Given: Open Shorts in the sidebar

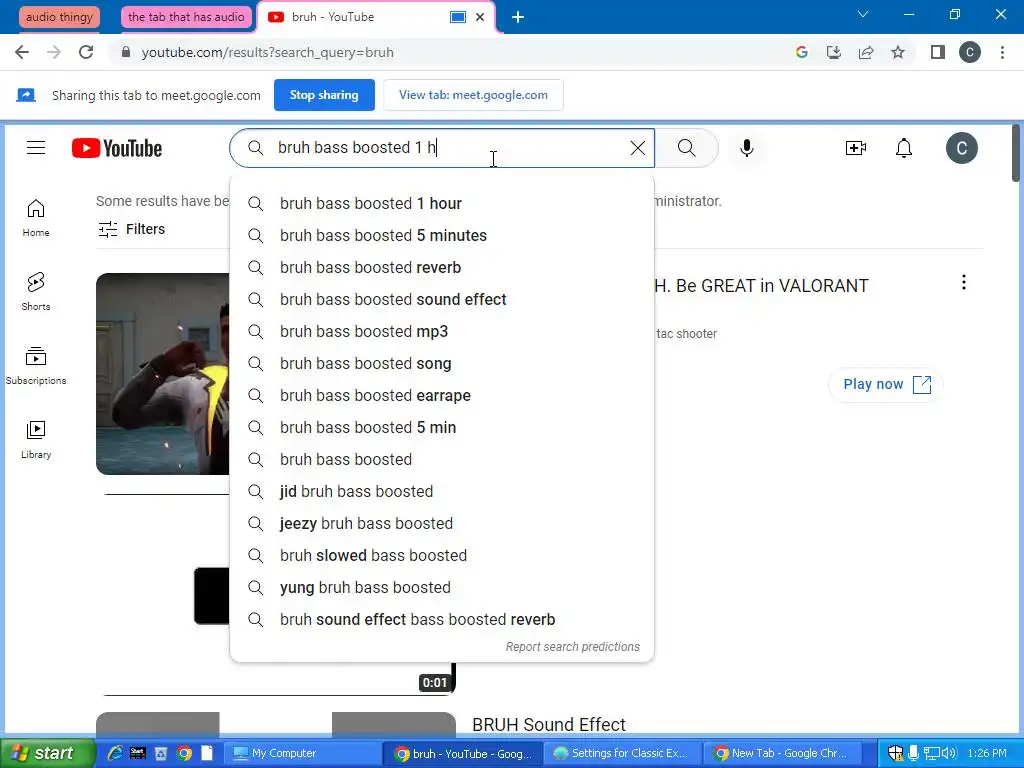Looking at the screenshot, I should pyautogui.click(x=36, y=292).
